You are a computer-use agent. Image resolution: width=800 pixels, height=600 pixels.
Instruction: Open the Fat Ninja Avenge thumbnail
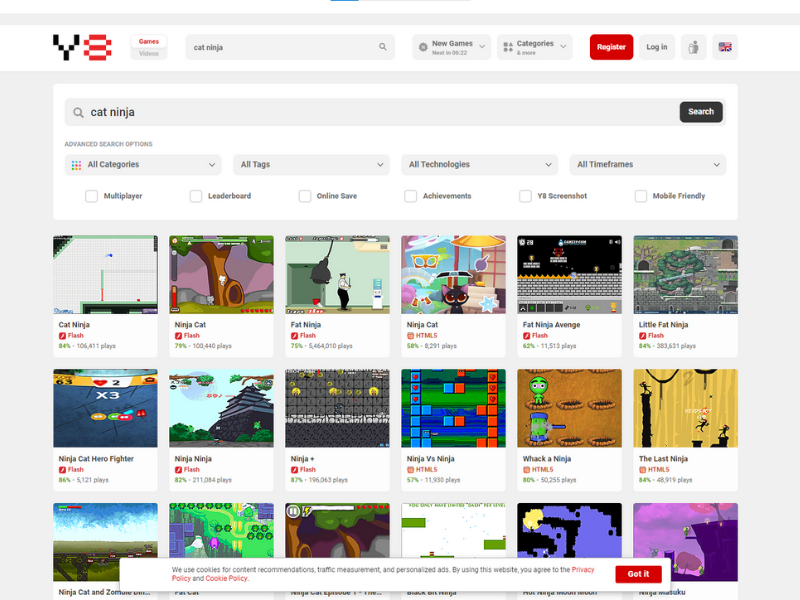(x=569, y=274)
